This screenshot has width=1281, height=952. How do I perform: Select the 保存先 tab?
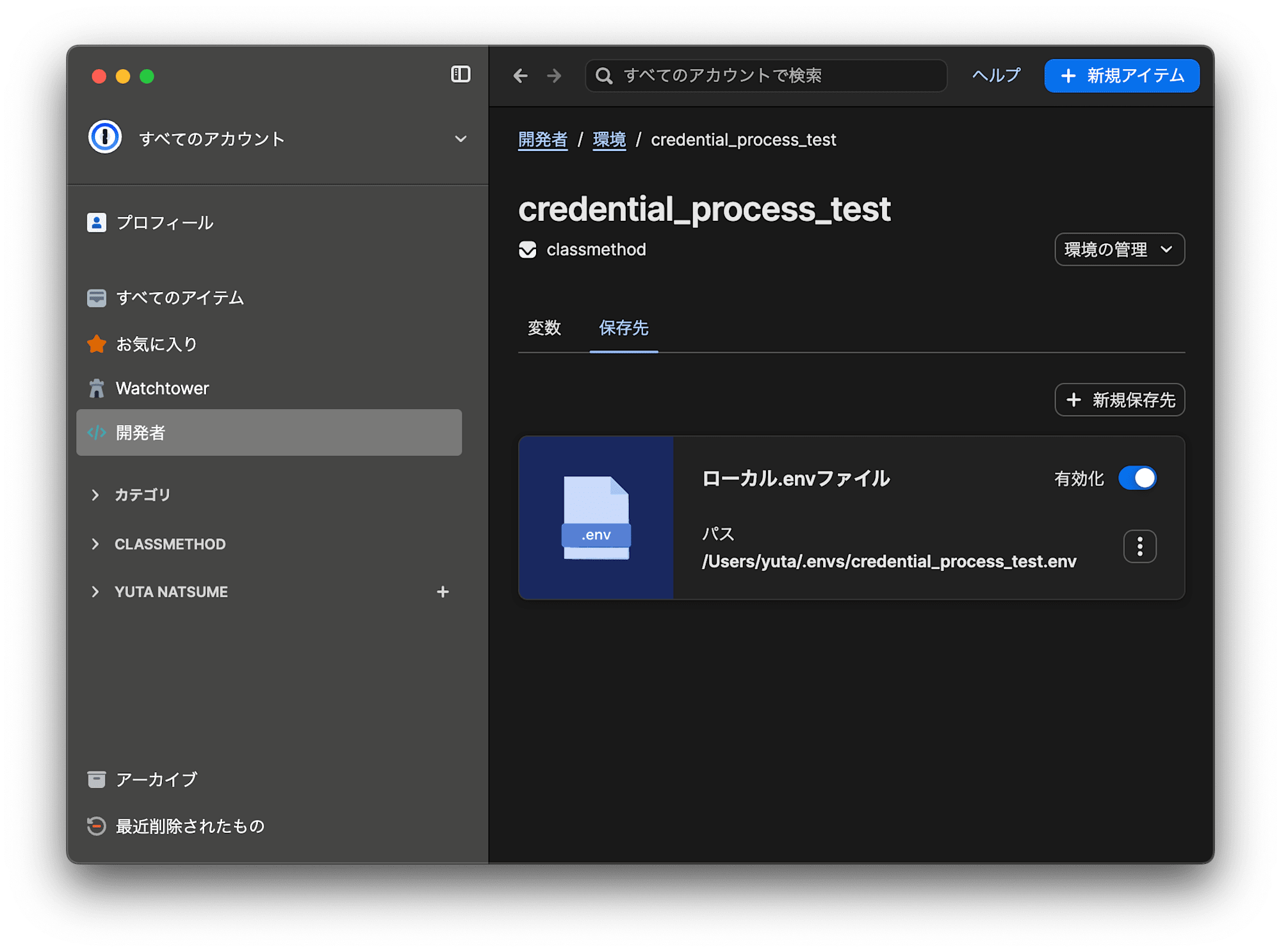click(x=623, y=328)
